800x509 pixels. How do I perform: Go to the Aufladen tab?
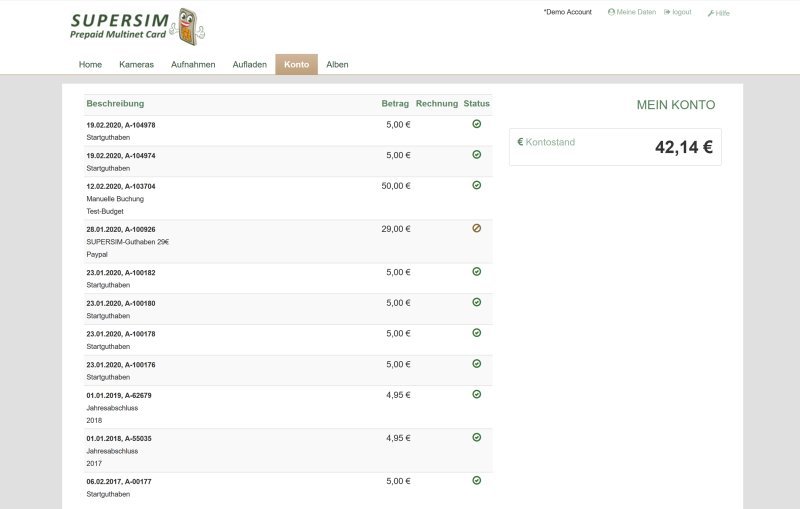click(249, 65)
